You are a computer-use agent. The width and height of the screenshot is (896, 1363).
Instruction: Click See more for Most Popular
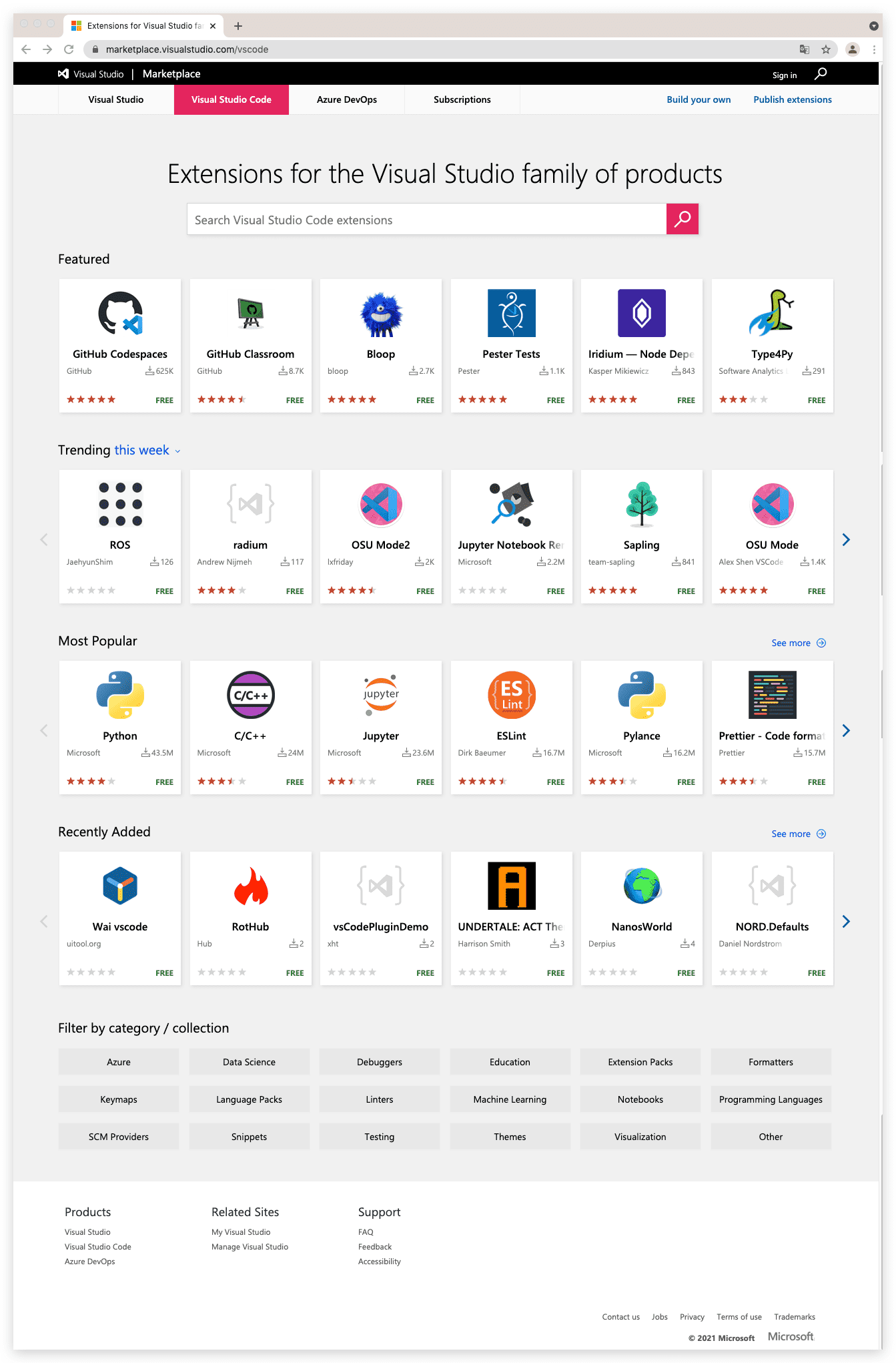pos(799,643)
